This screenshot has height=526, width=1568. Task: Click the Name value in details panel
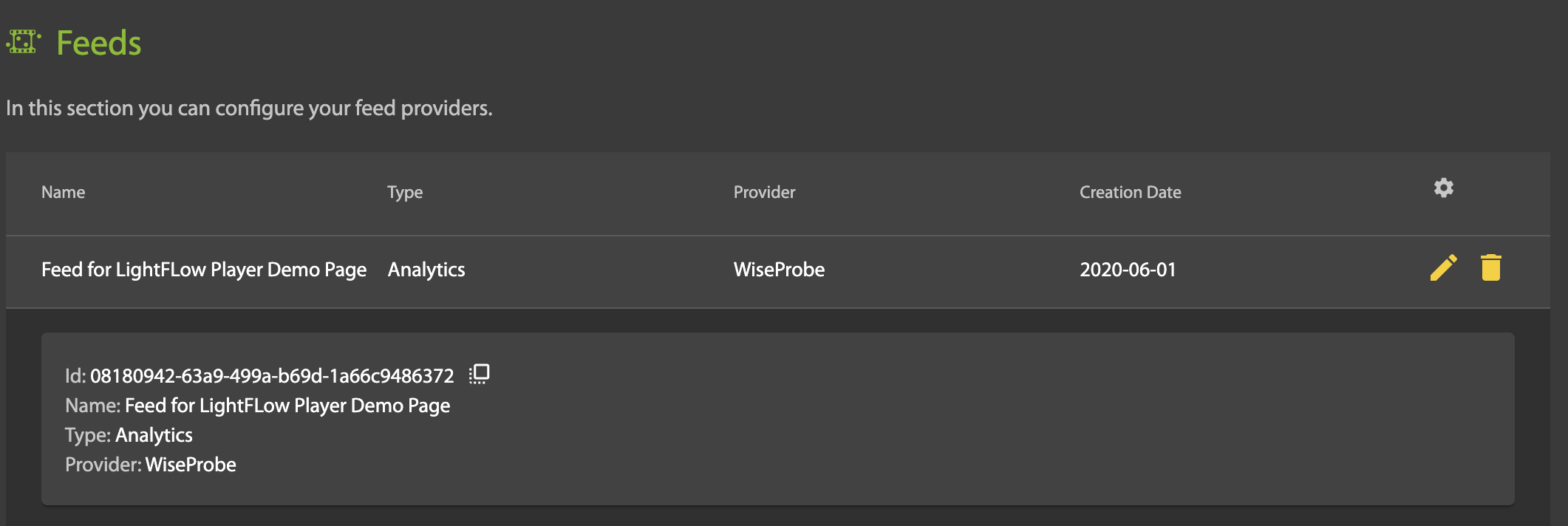(287, 406)
